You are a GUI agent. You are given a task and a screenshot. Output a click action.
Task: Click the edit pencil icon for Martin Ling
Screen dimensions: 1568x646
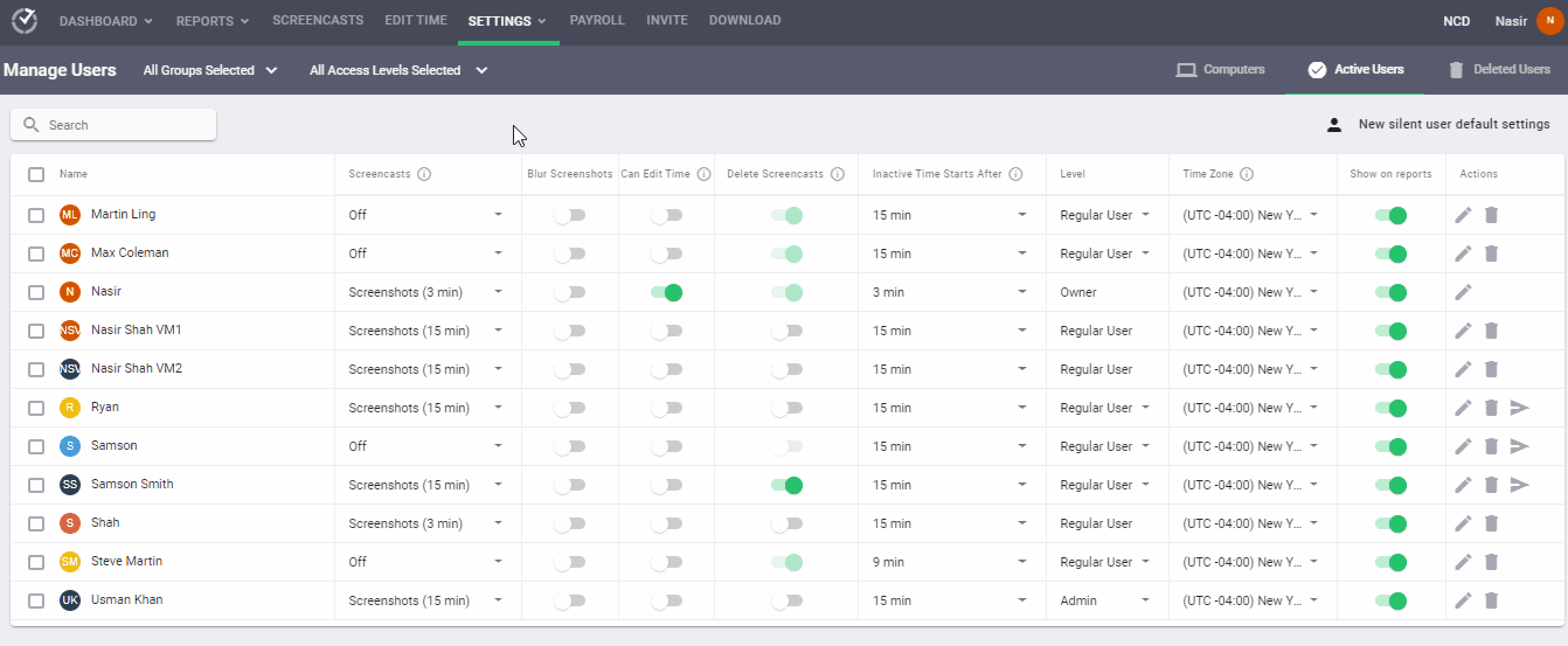coord(1463,215)
